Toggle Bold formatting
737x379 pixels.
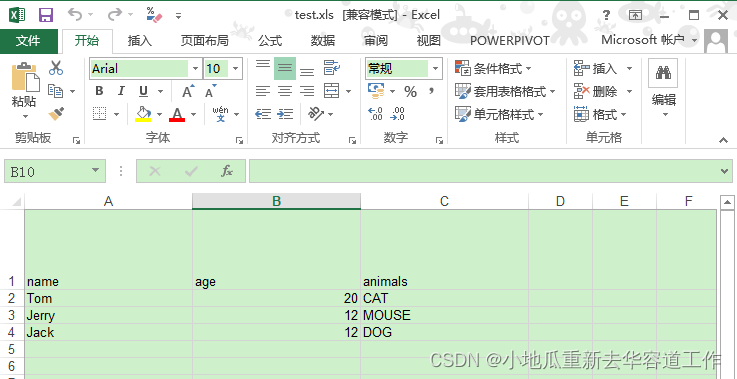[x=99, y=91]
